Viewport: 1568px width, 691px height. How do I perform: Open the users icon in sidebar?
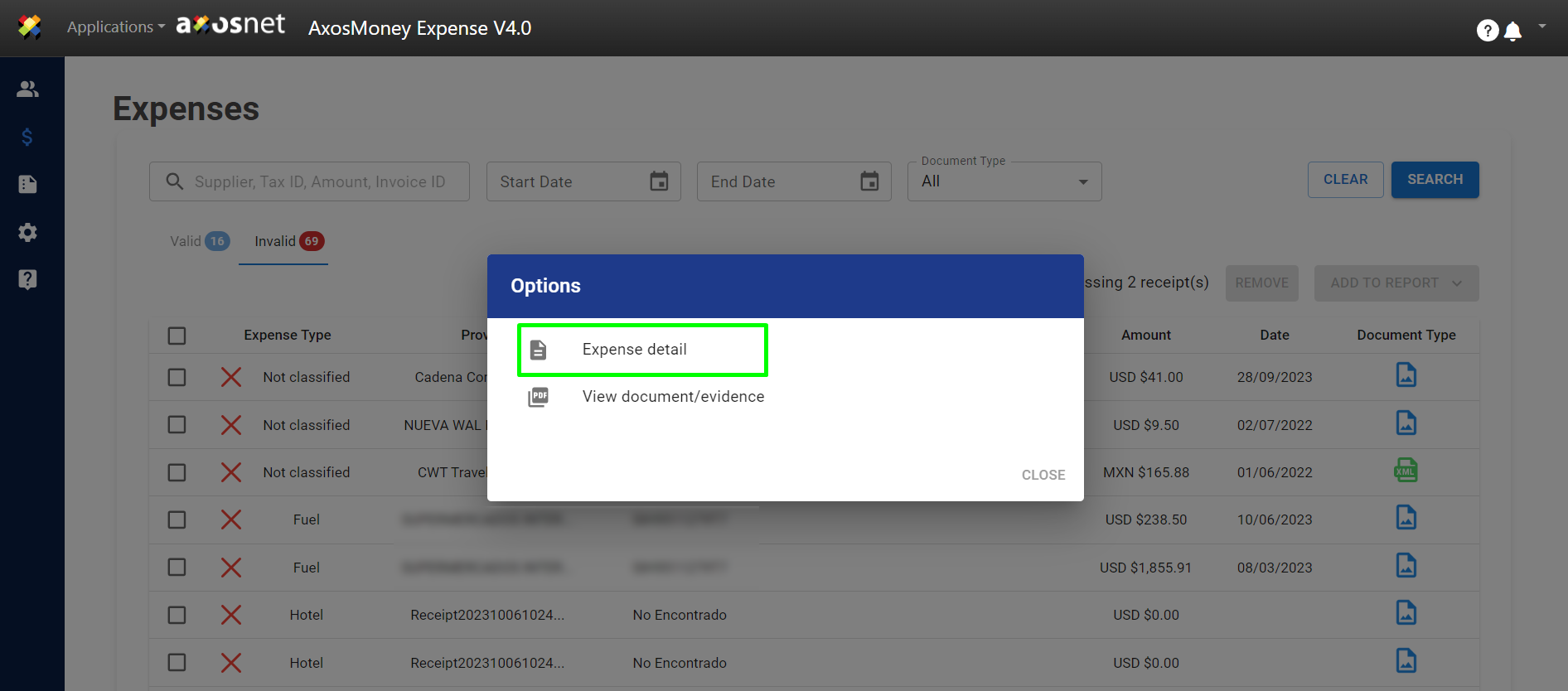pyautogui.click(x=27, y=89)
